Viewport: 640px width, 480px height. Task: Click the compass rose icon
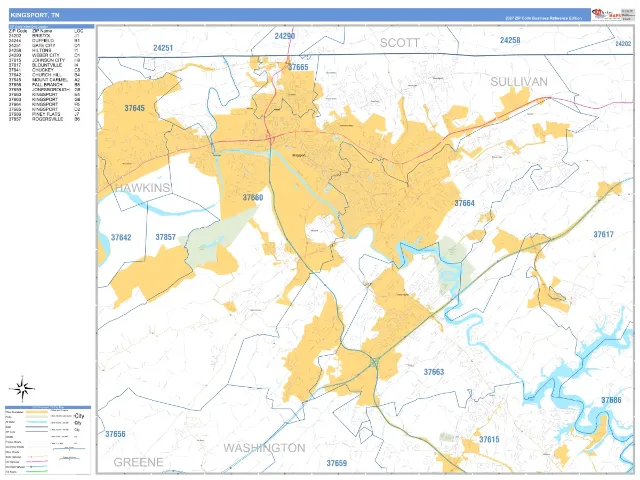pyautogui.click(x=22, y=388)
